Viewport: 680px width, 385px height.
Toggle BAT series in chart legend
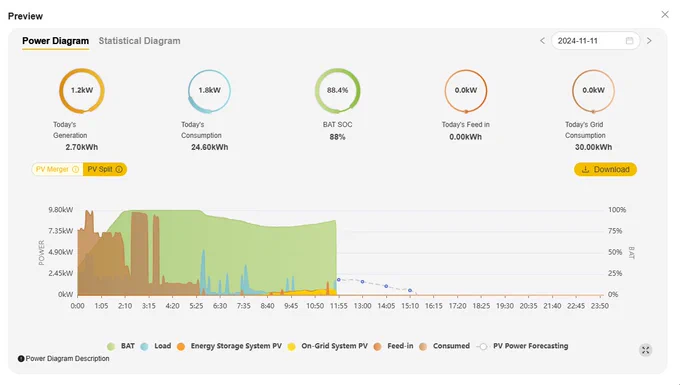tap(121, 346)
